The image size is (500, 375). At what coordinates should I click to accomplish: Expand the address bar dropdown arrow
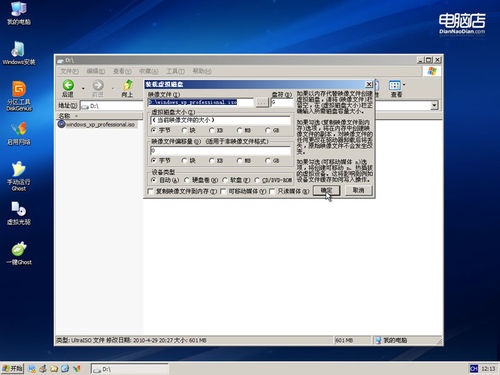pos(434,106)
